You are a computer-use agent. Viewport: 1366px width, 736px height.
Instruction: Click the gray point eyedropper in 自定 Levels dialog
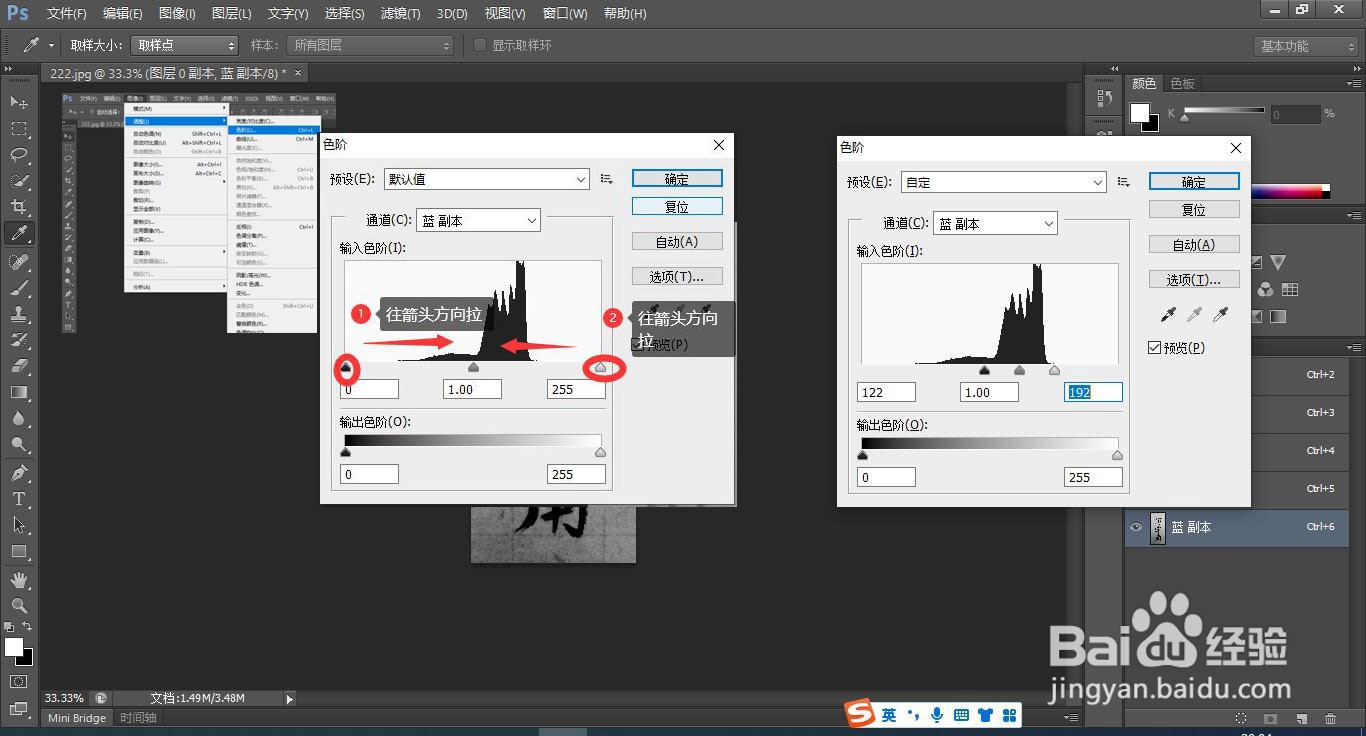(1194, 315)
